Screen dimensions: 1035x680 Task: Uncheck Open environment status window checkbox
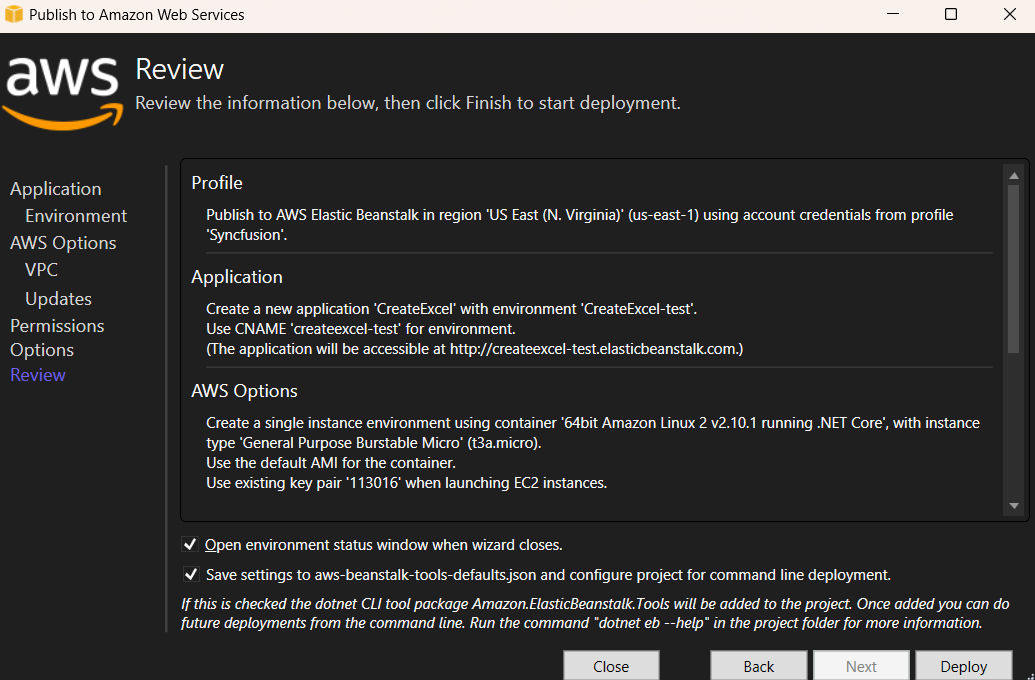190,545
